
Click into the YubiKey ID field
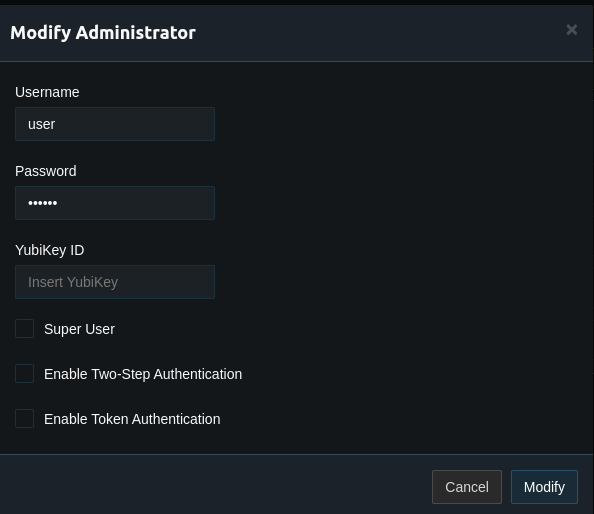tap(115, 282)
